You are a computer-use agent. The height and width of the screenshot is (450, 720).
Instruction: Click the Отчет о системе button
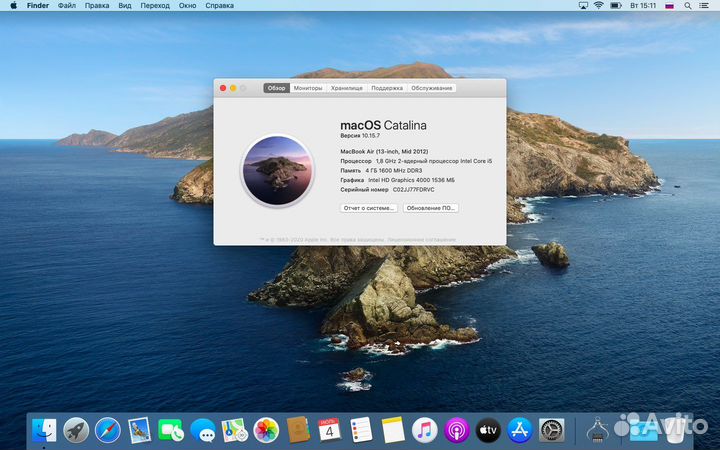tap(369, 208)
